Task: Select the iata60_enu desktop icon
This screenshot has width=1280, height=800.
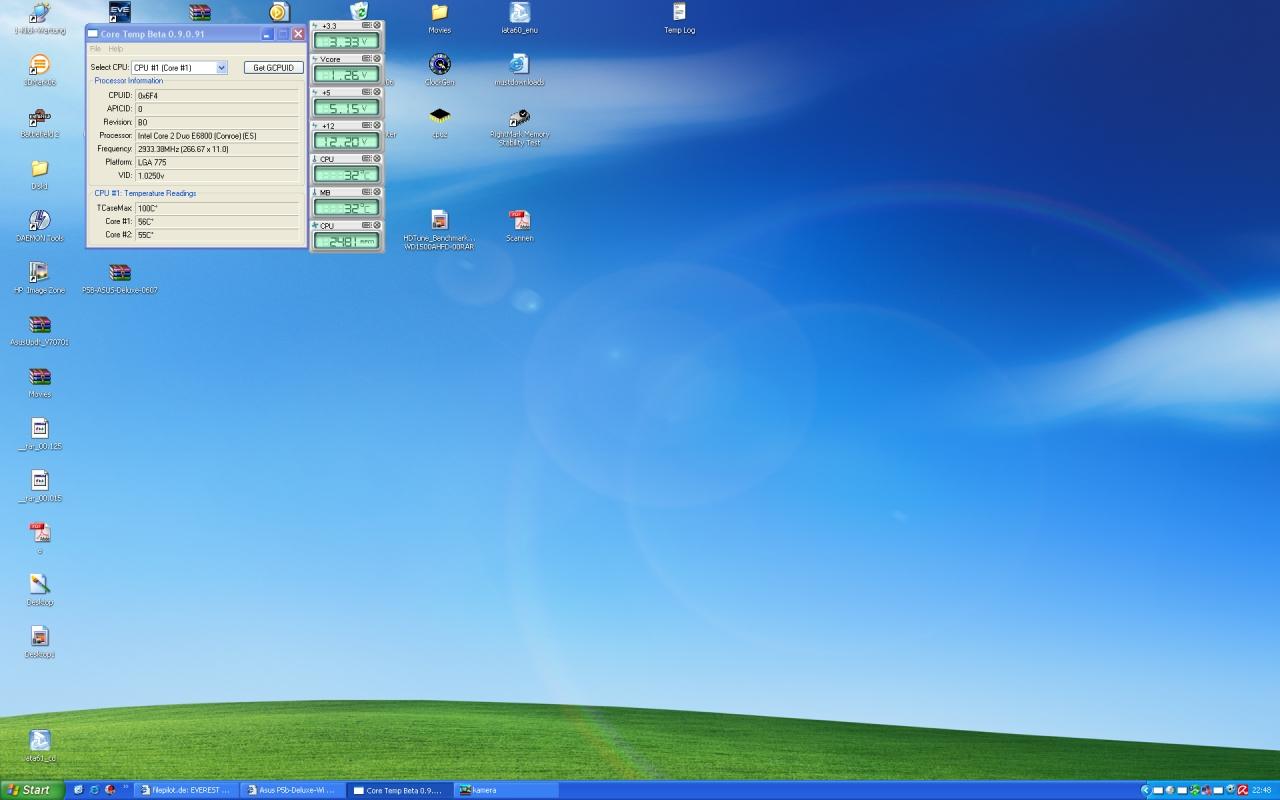Action: tap(520, 18)
